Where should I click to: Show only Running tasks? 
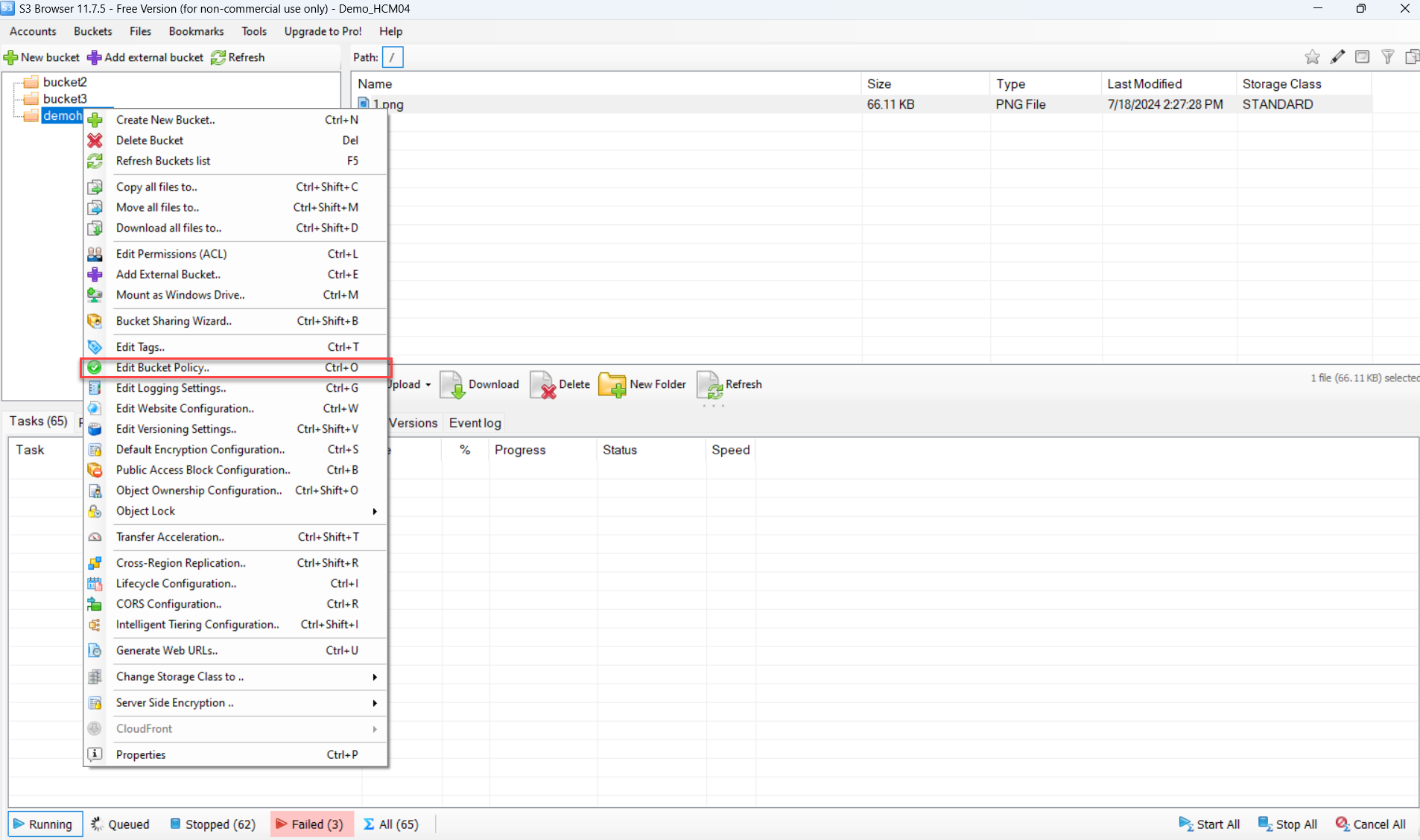(x=44, y=824)
